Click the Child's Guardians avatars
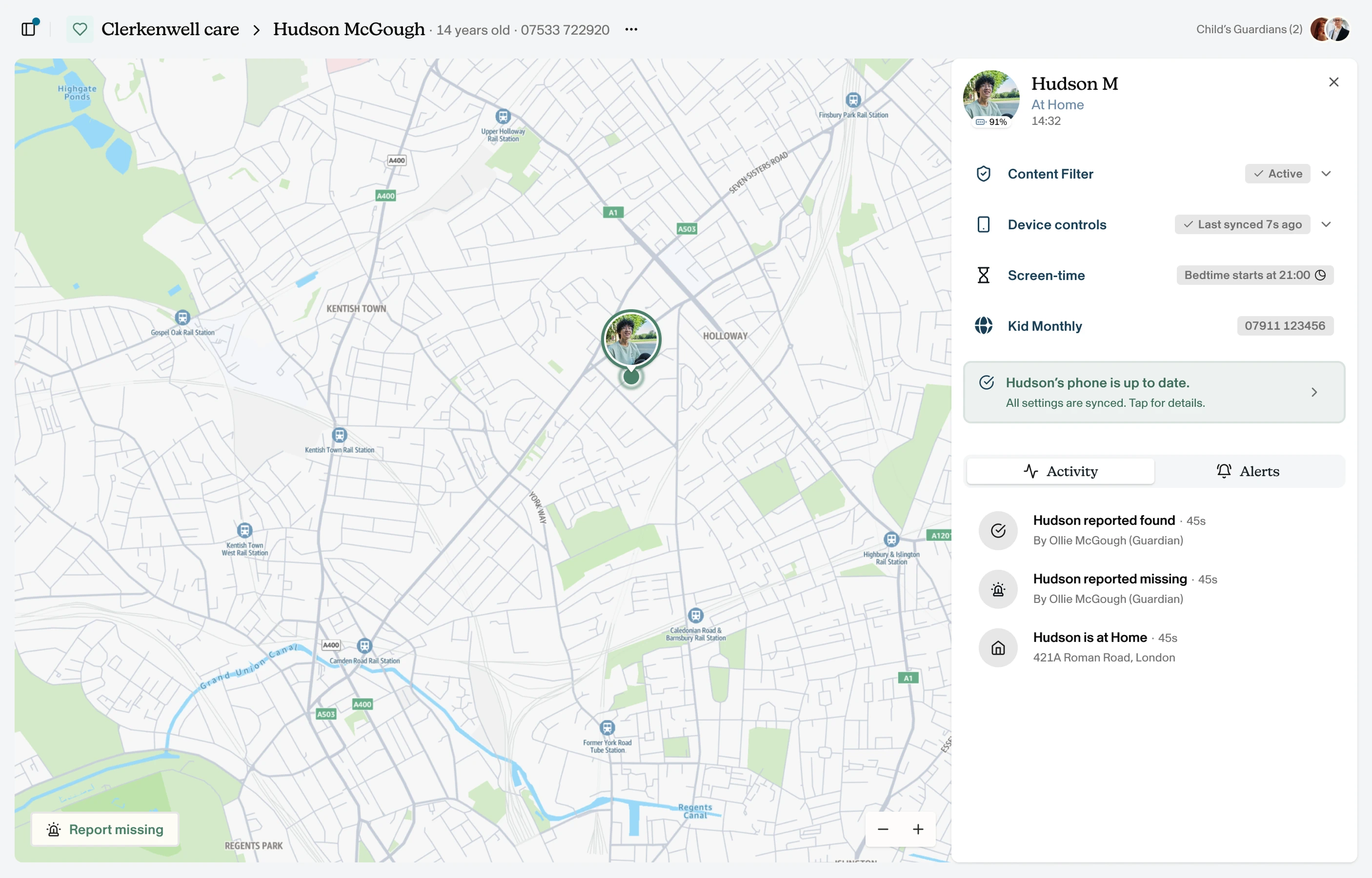 coord(1329,29)
